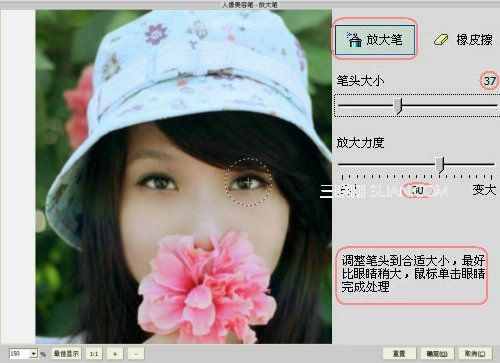Click the 放大力度 strength slider handle
The height and width of the screenshot is (363, 500).
[x=440, y=165]
